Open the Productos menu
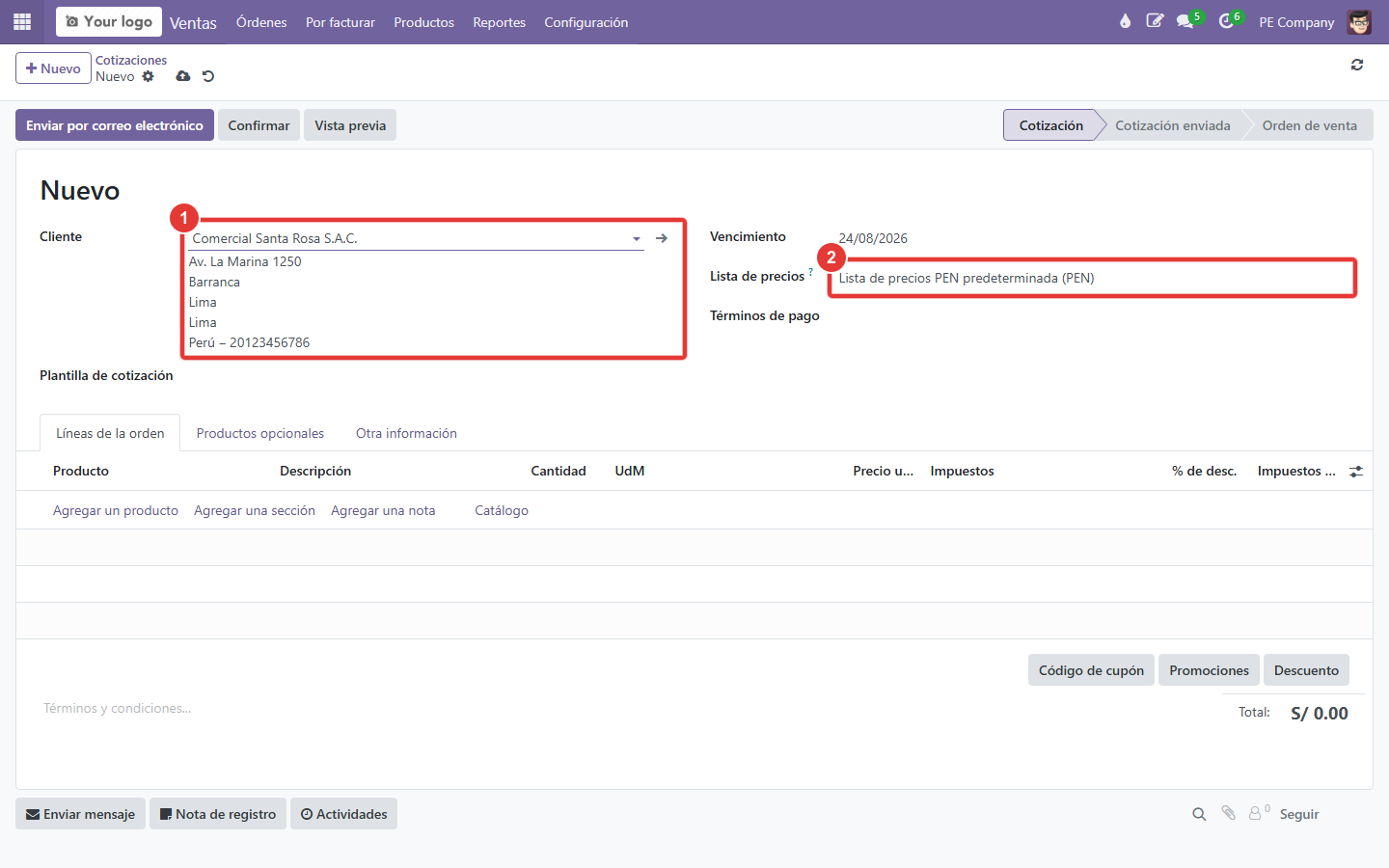Image resolution: width=1389 pixels, height=868 pixels. (x=423, y=22)
